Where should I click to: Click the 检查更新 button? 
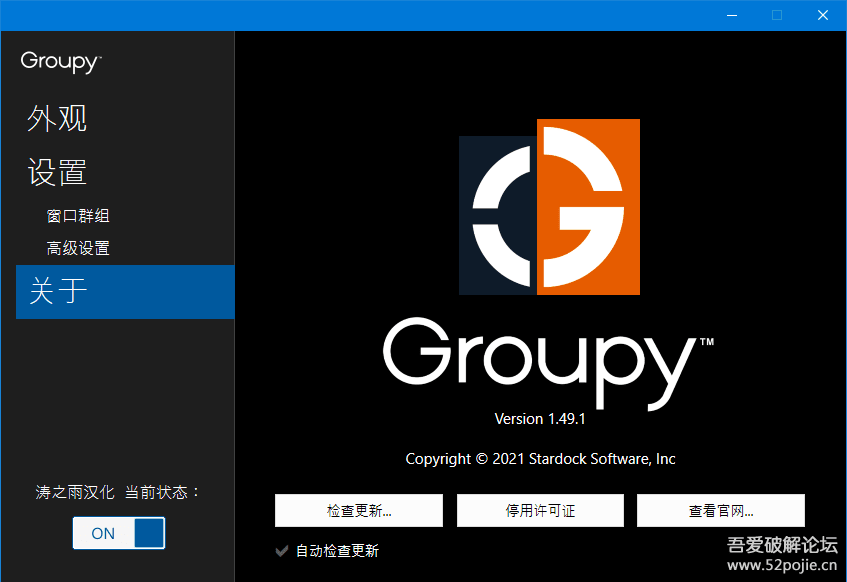(359, 510)
